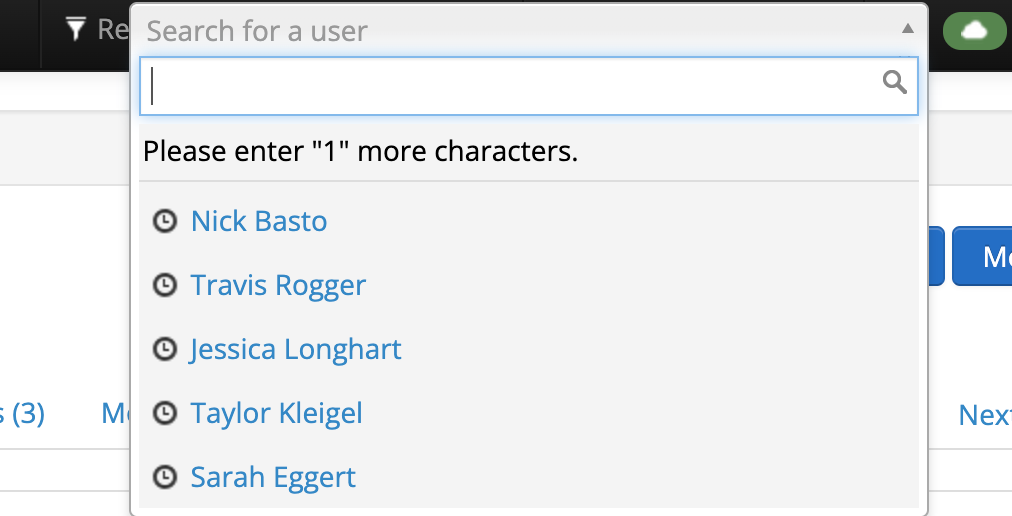Image resolution: width=1012 pixels, height=516 pixels.
Task: Click the blue button behind dropdown edge
Action: 936,256
